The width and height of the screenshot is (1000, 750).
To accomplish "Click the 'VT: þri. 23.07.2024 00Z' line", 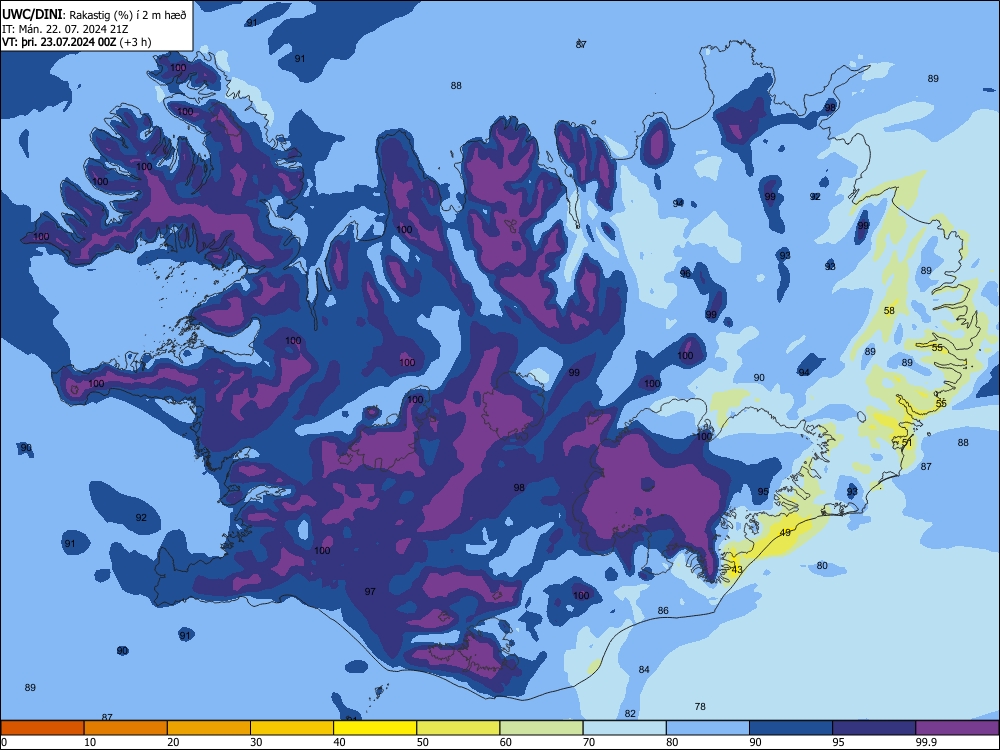I will pyautogui.click(x=59, y=42).
